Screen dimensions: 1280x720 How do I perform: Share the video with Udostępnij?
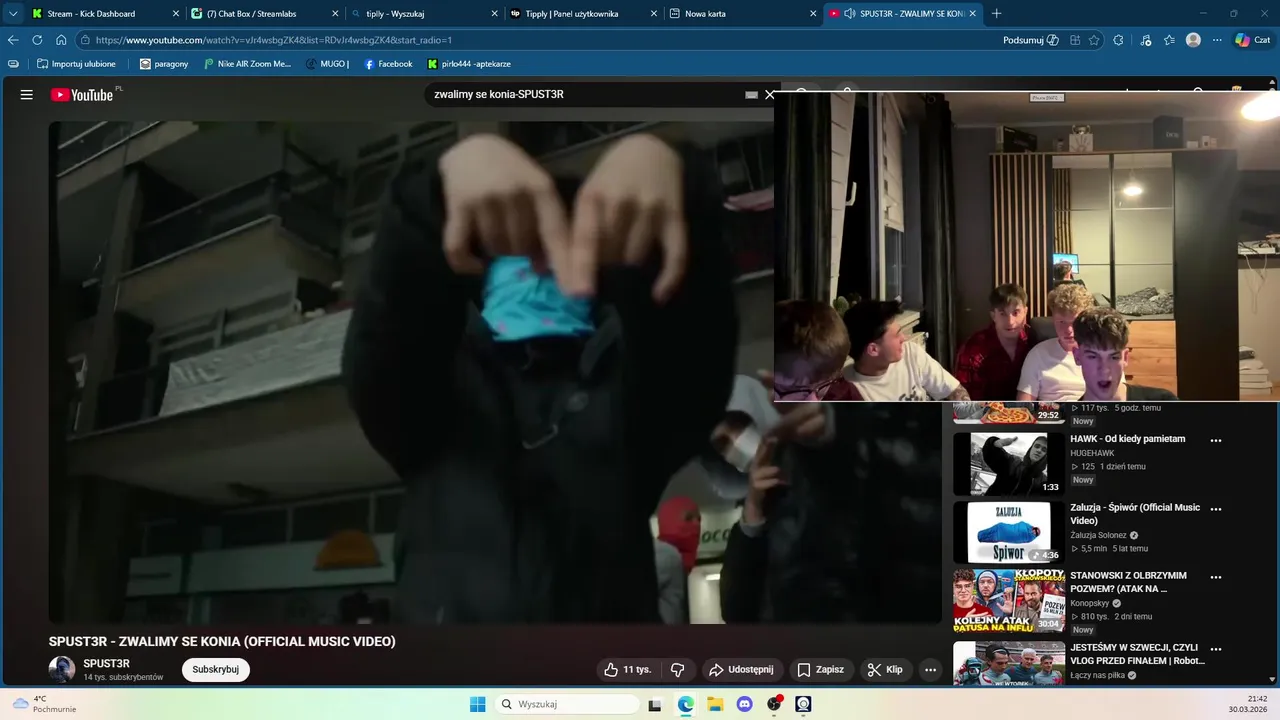point(740,670)
